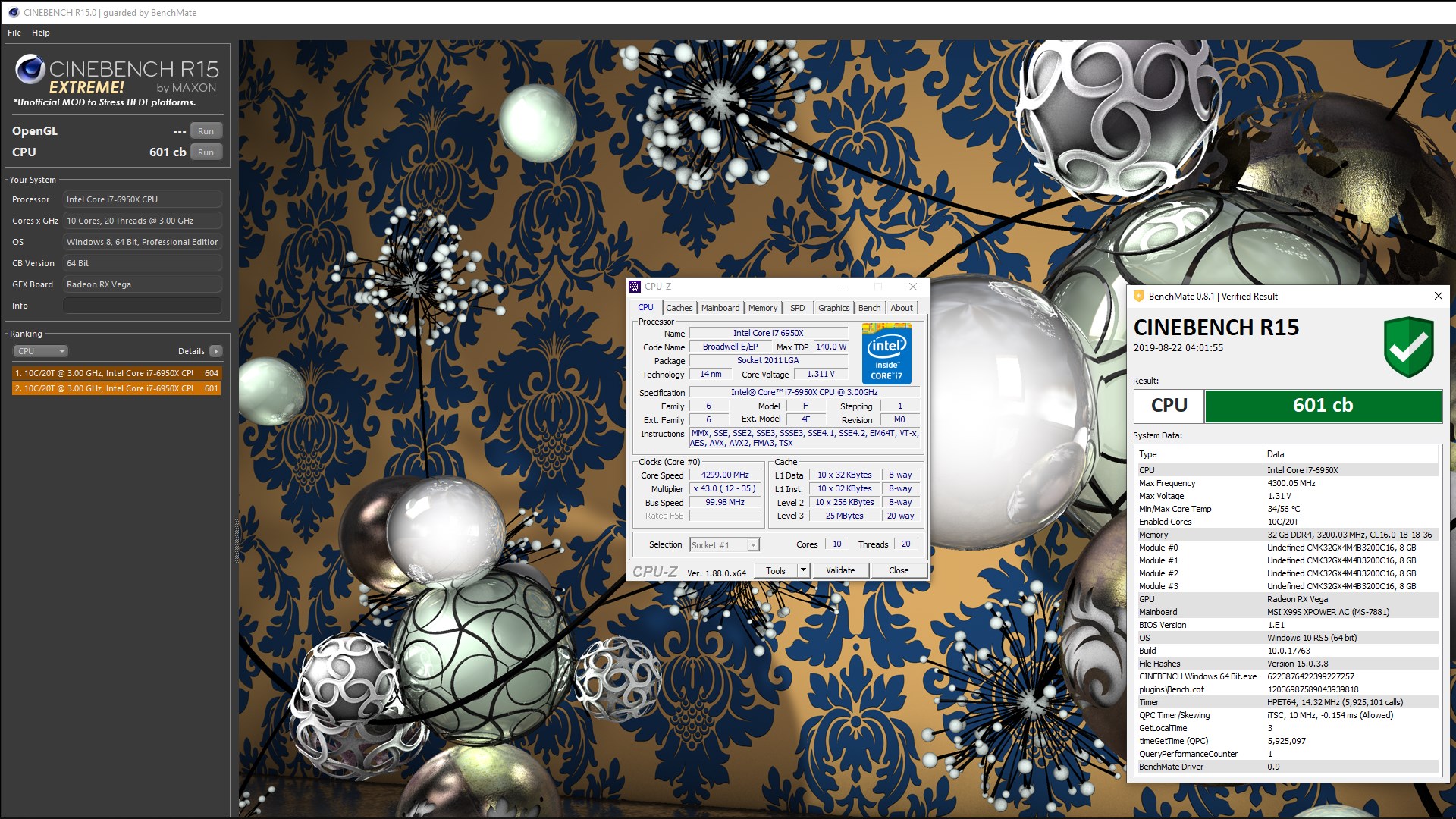The width and height of the screenshot is (1456, 819).
Task: Switch to the Graphics tab in CPU-Z
Action: 833,308
